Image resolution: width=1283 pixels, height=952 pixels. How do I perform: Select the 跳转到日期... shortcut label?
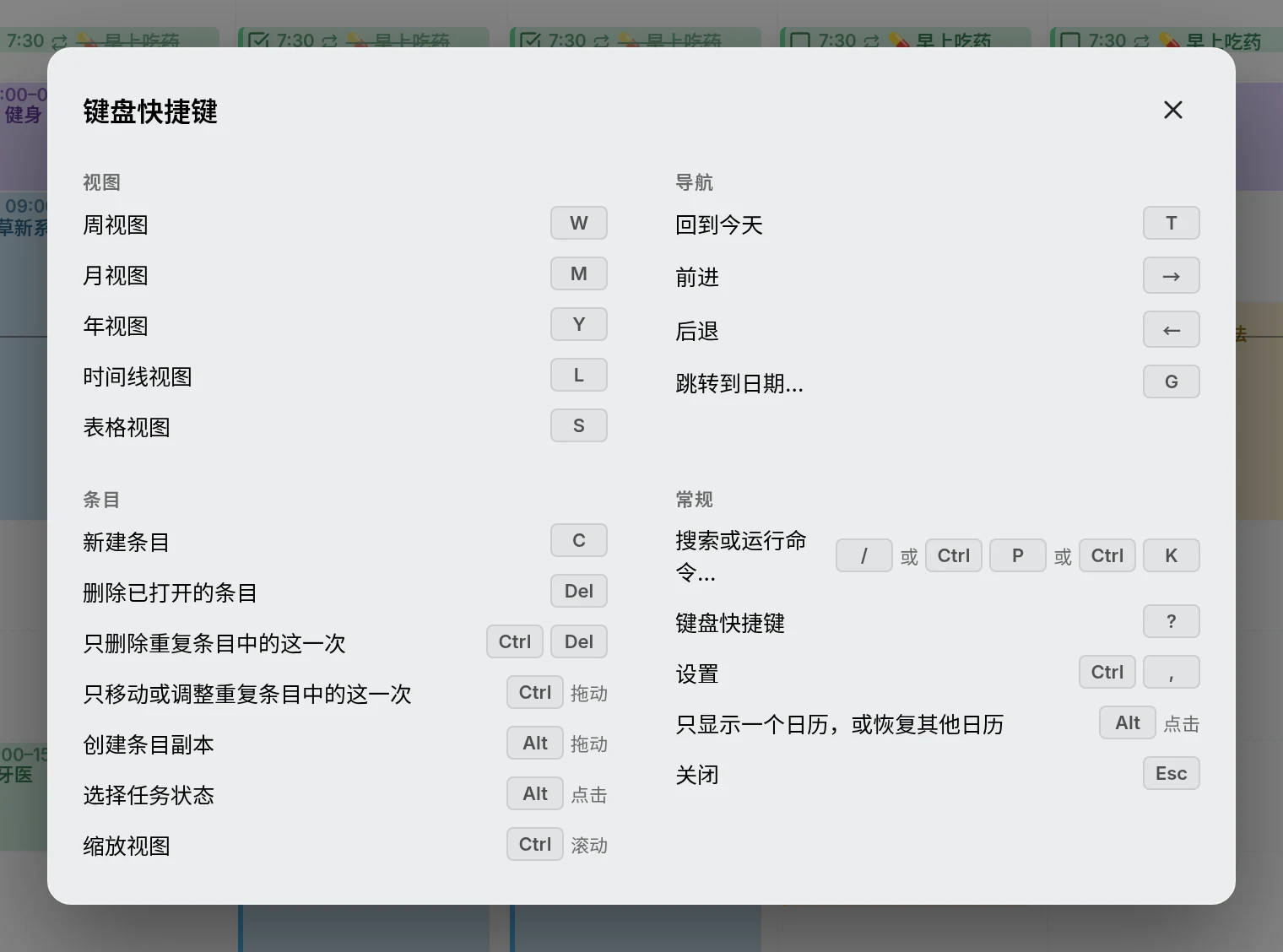click(739, 384)
